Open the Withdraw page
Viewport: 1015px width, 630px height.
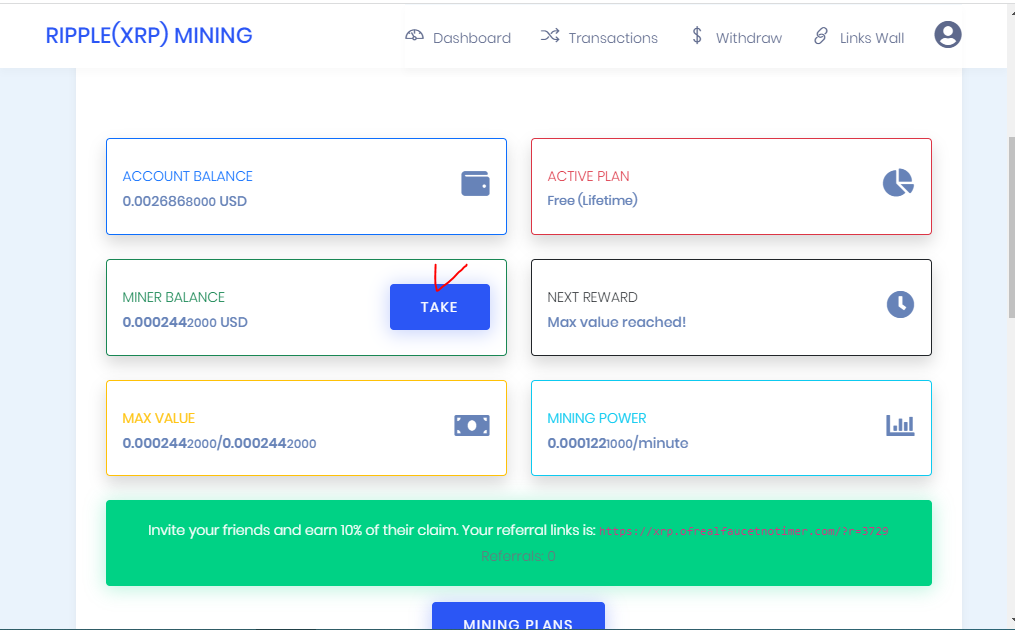(x=737, y=38)
